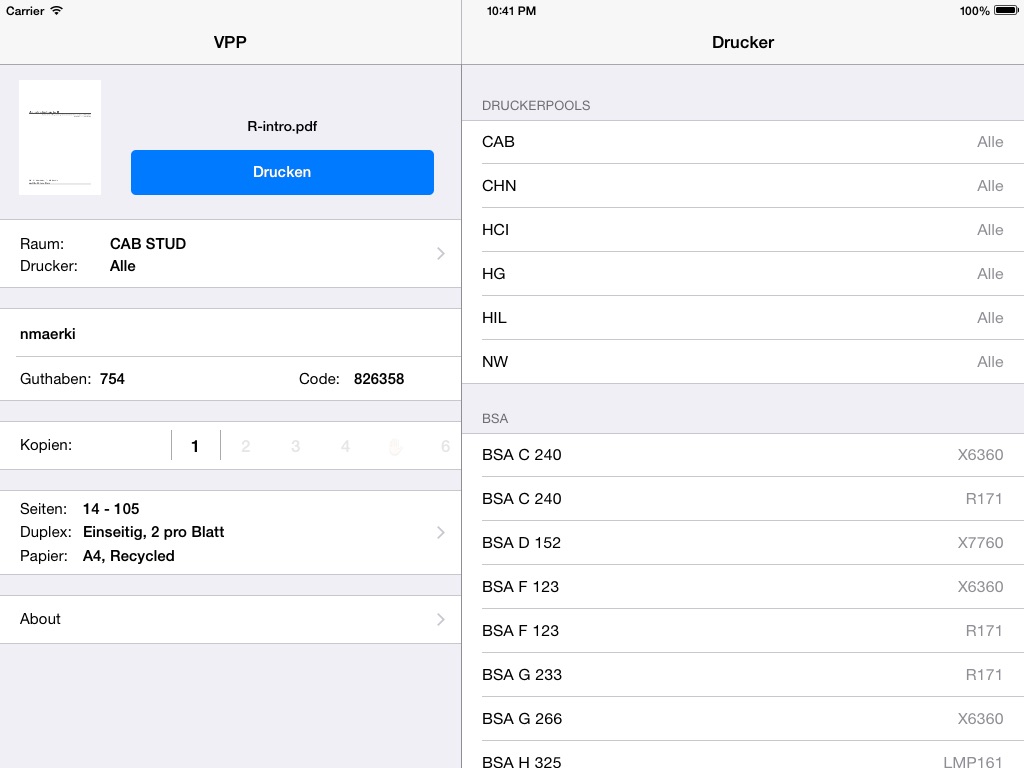Viewport: 1024px width, 768px height.
Task: Tap the VPP title in navigation bar
Action: pos(230,42)
